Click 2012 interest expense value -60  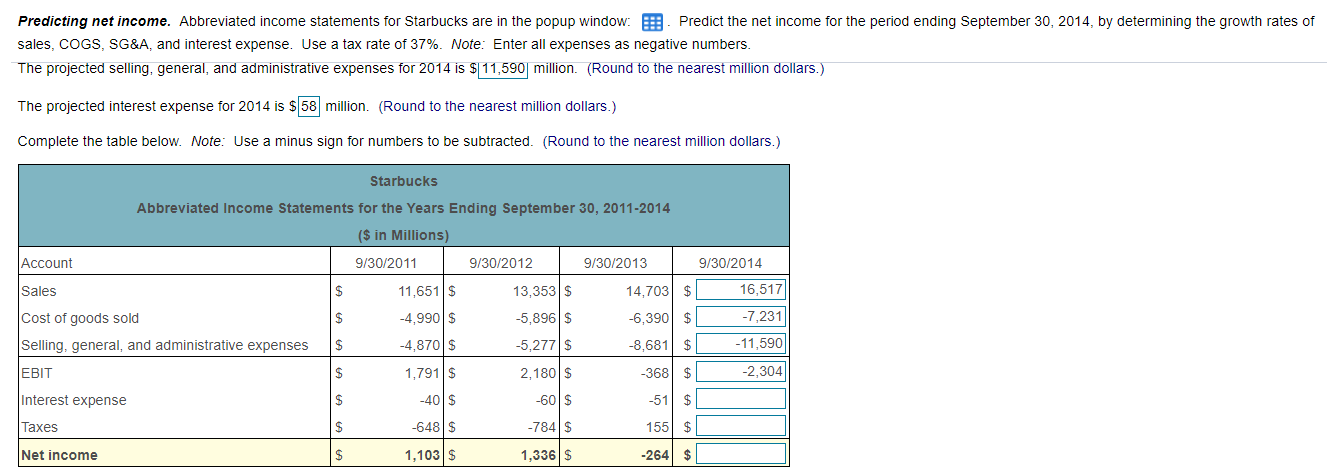point(546,400)
